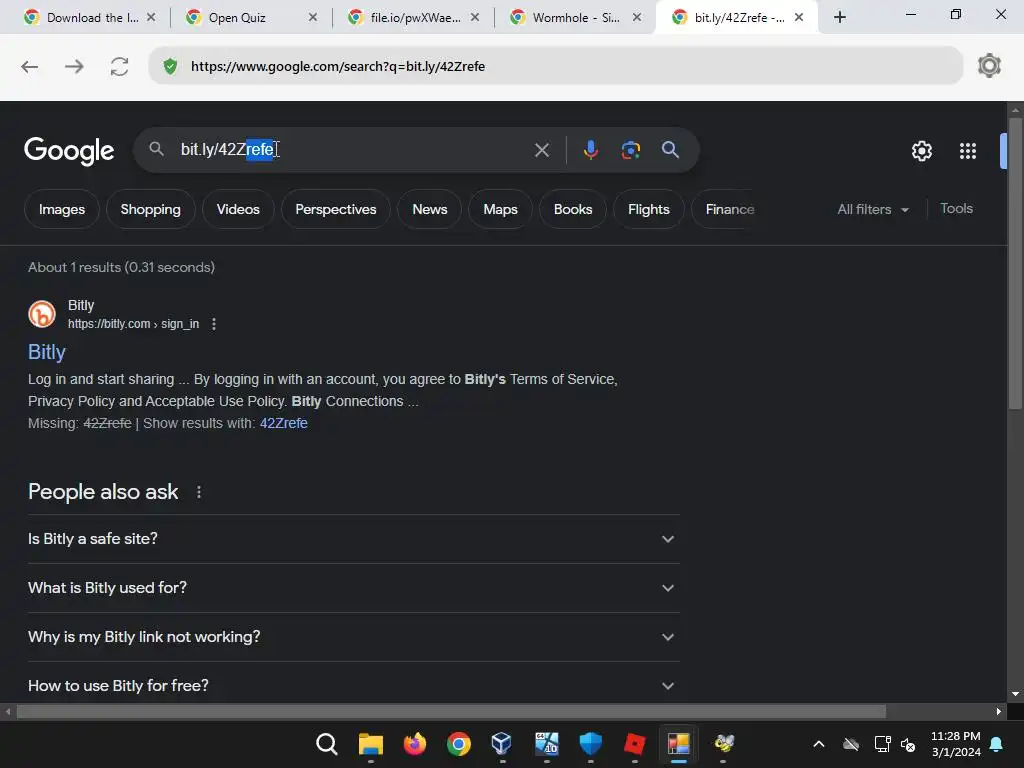Filter results by News
Image resolution: width=1024 pixels, height=768 pixels.
click(x=430, y=210)
